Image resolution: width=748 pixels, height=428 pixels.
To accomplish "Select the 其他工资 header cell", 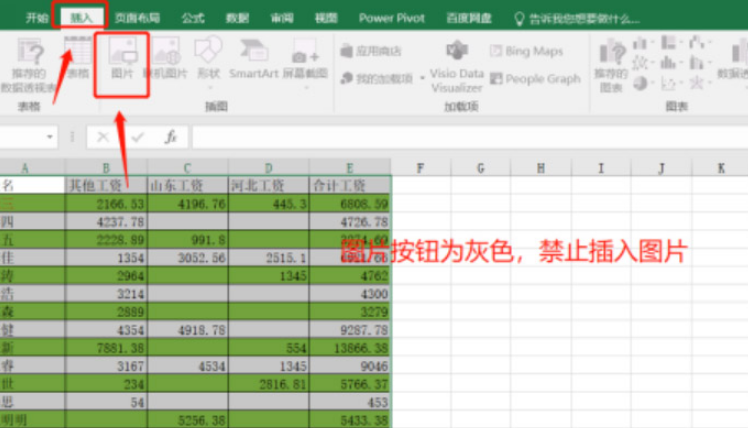I will coord(106,185).
